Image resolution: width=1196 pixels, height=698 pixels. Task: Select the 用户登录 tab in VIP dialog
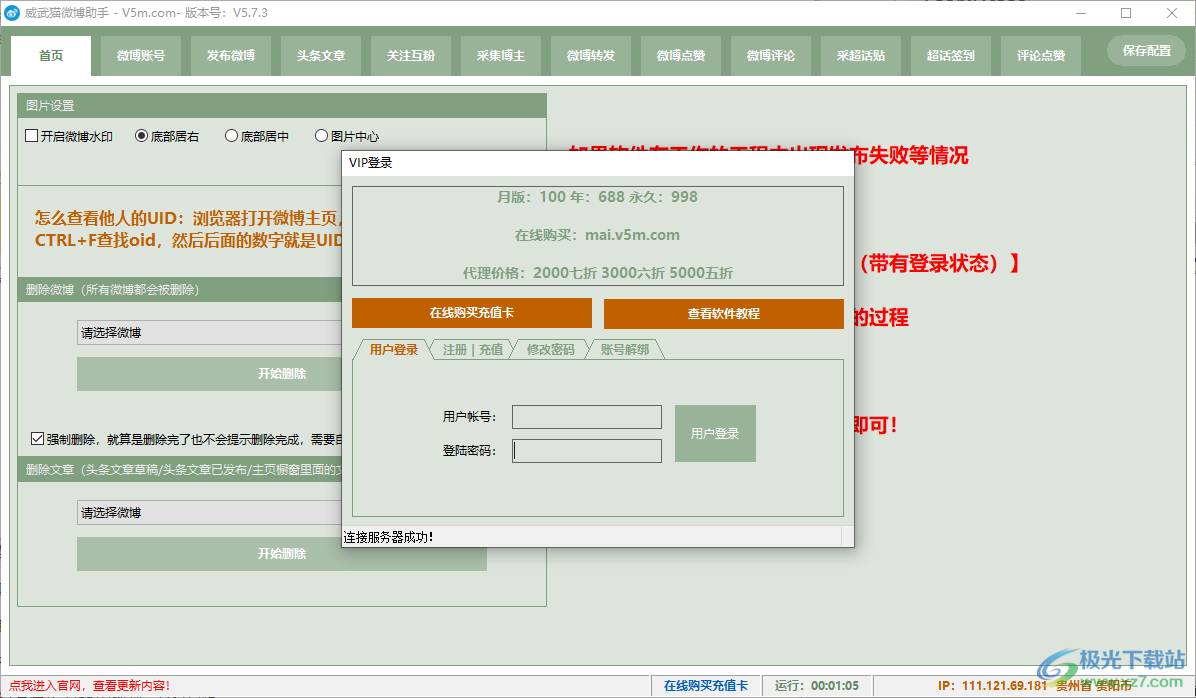[394, 349]
